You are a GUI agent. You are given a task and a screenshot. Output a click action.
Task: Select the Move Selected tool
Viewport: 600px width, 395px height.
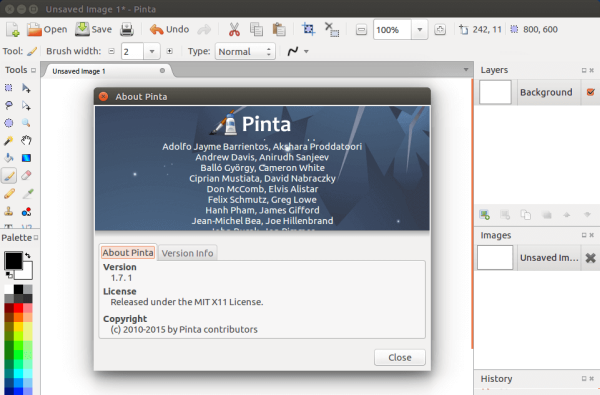26,88
